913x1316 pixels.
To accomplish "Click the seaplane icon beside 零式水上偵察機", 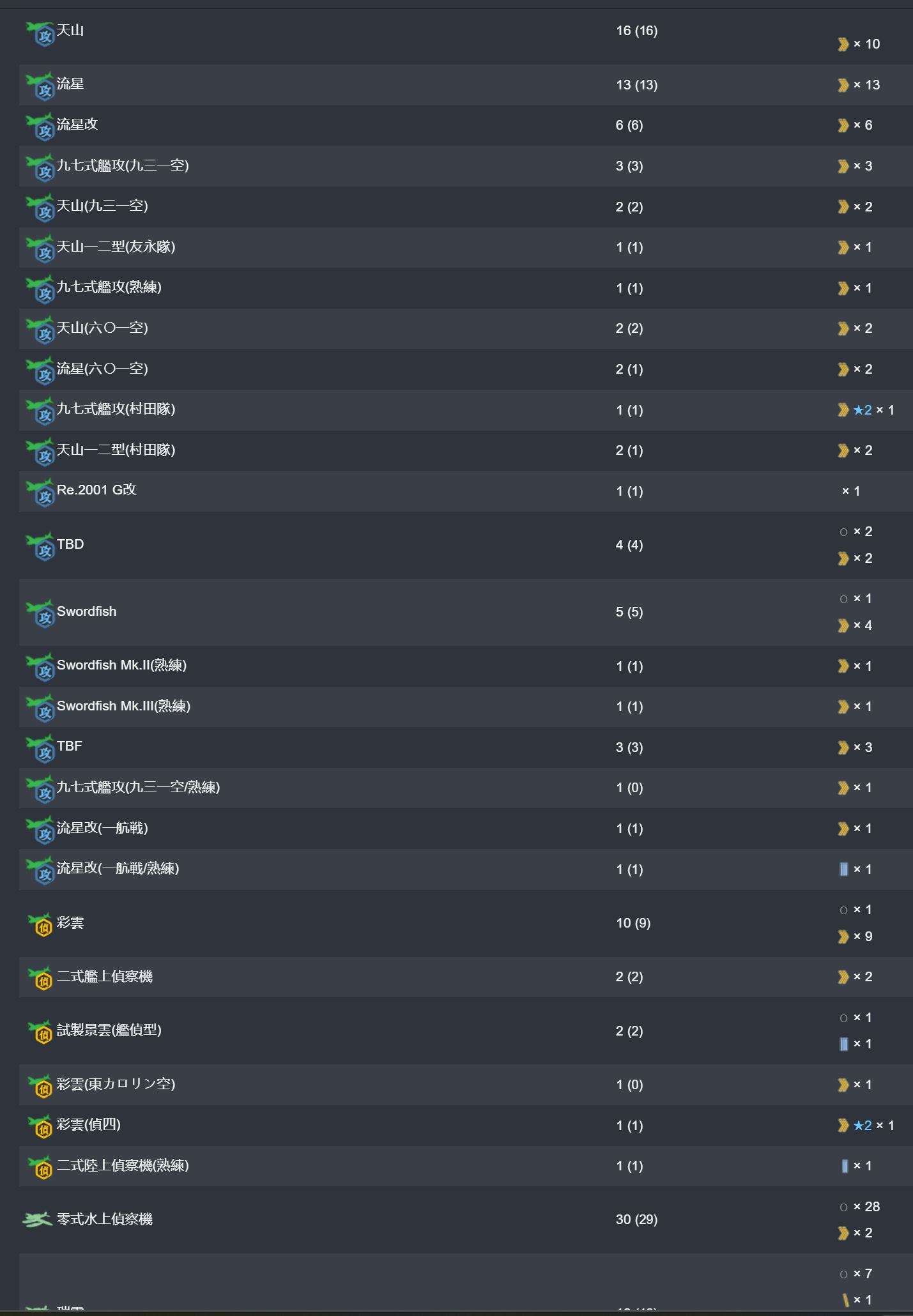I will click(x=38, y=1220).
